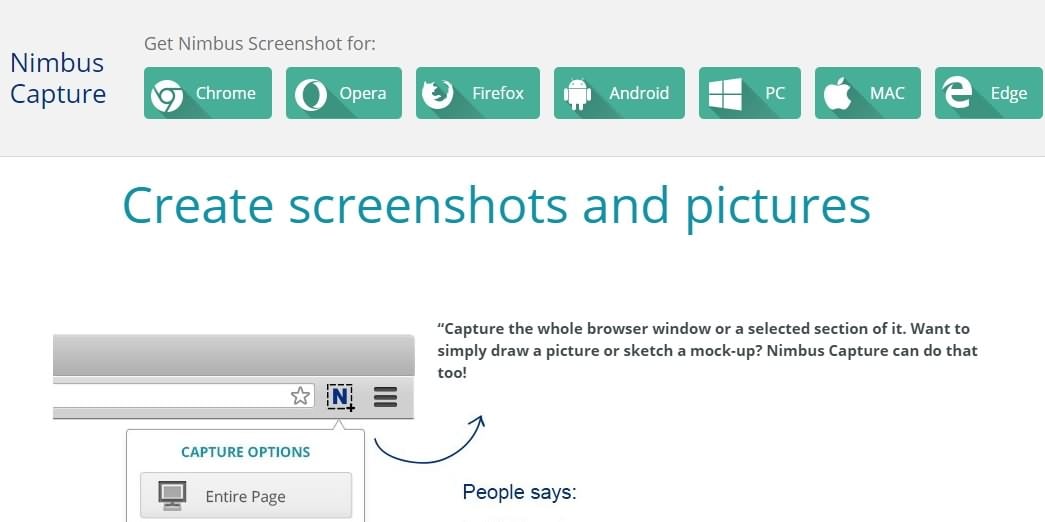
Task: Click the Edge logo icon
Action: [x=958, y=93]
